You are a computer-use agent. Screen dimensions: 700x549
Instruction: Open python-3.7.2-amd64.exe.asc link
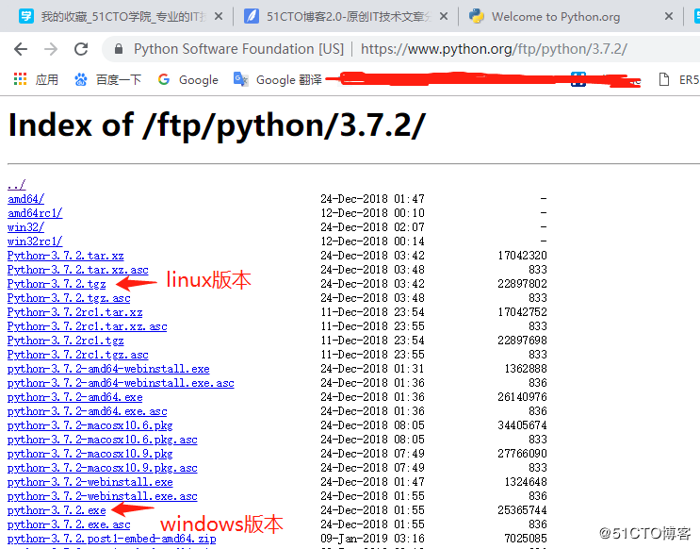88,412
